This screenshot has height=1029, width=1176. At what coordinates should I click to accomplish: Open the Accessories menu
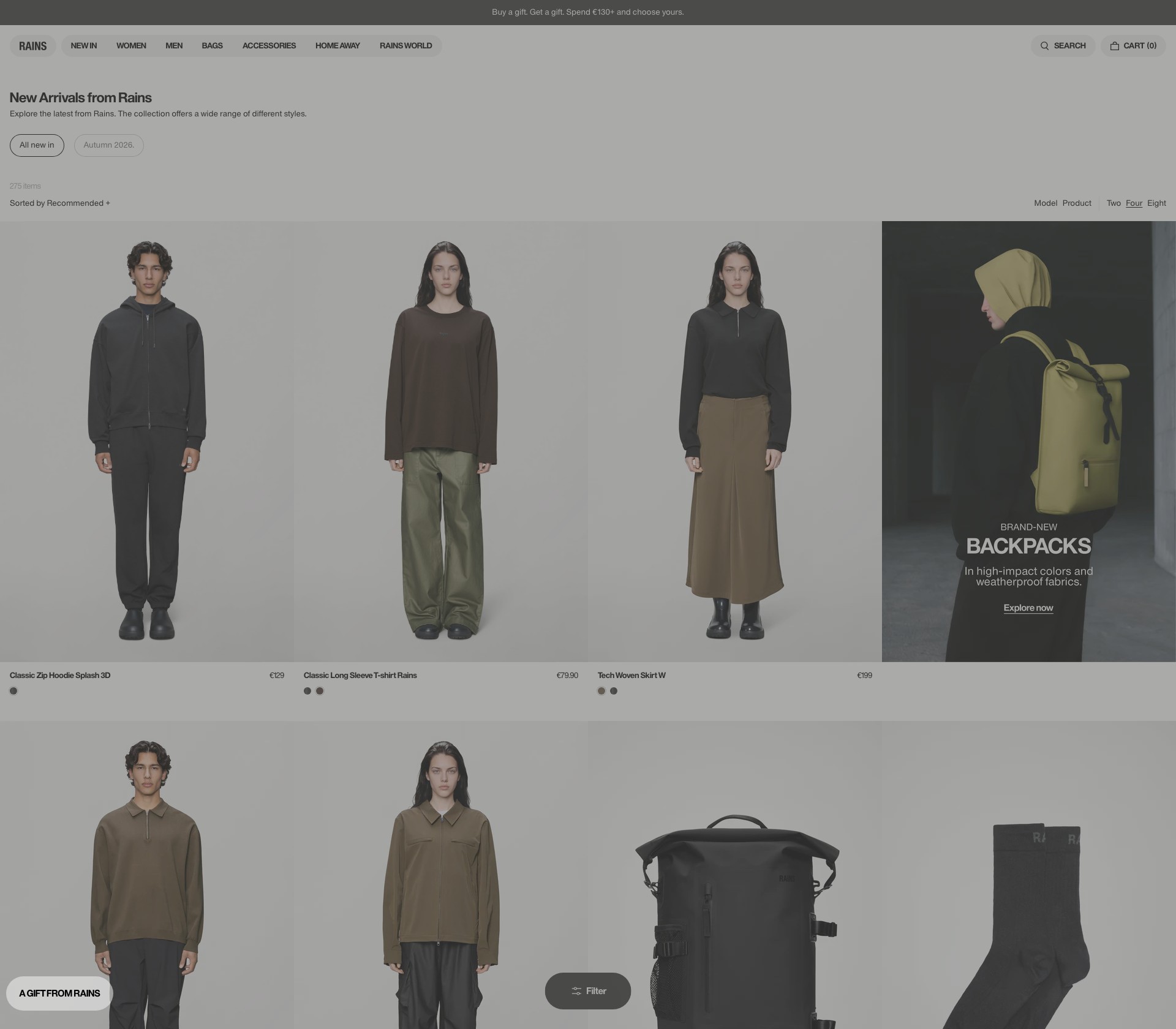(x=269, y=46)
